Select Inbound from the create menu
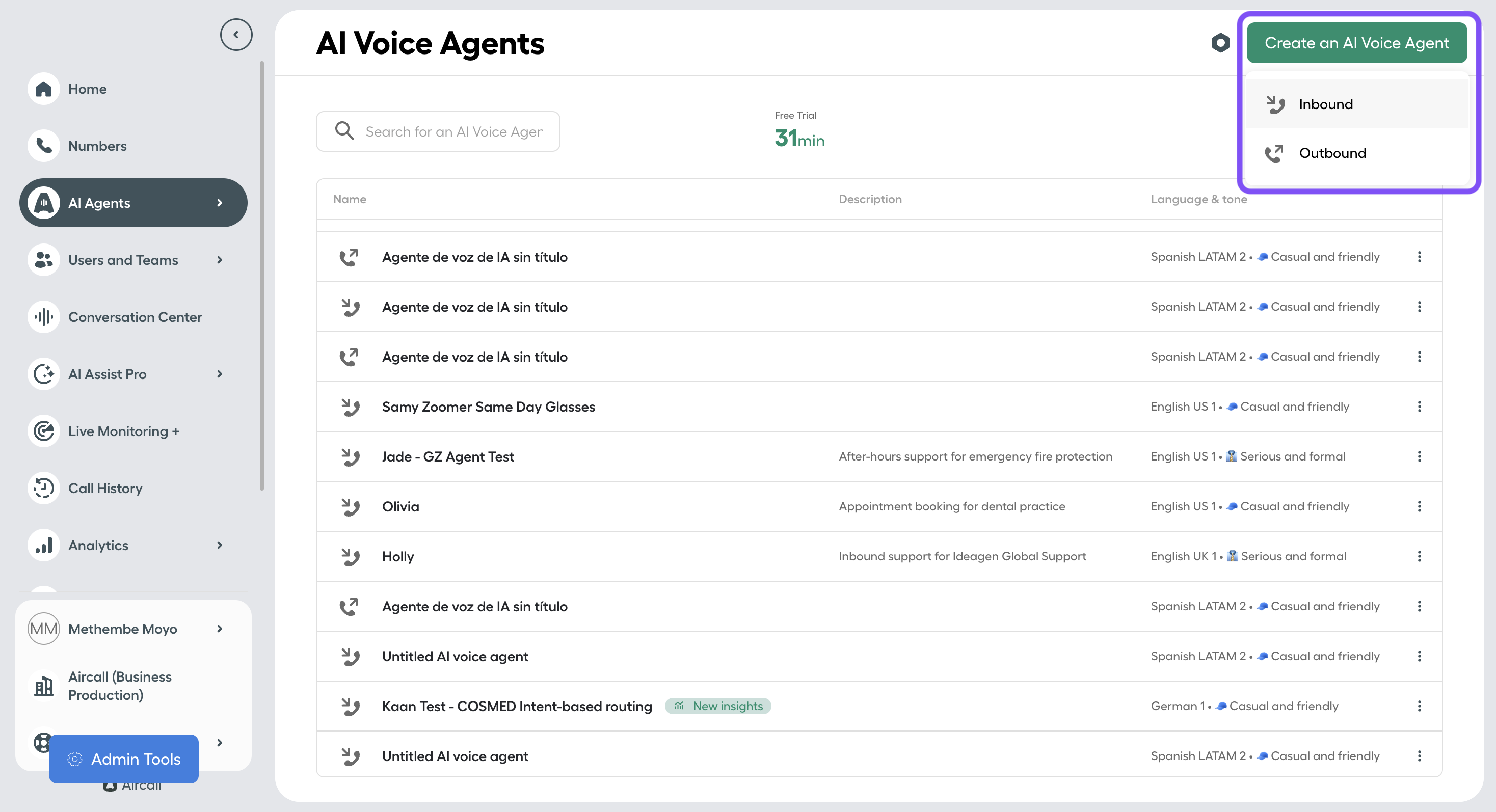Screen dimensions: 1496x812 (1356, 104)
